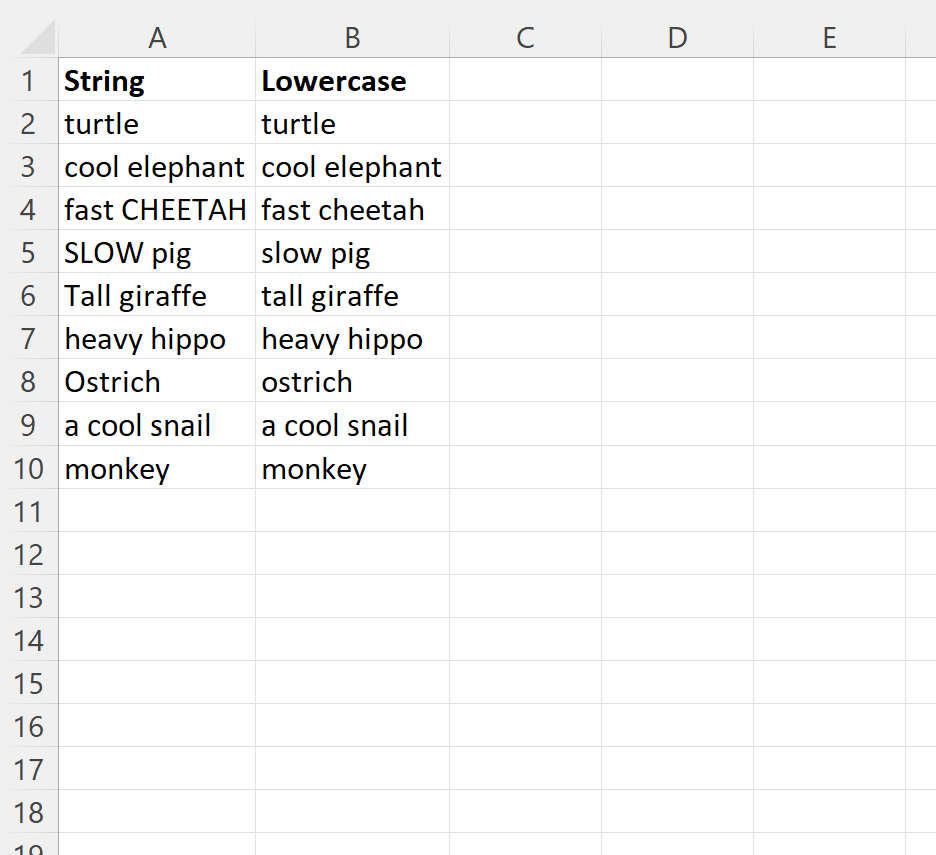
Task: Select the 'a cool snail' cell in column B
Action: [x=352, y=425]
